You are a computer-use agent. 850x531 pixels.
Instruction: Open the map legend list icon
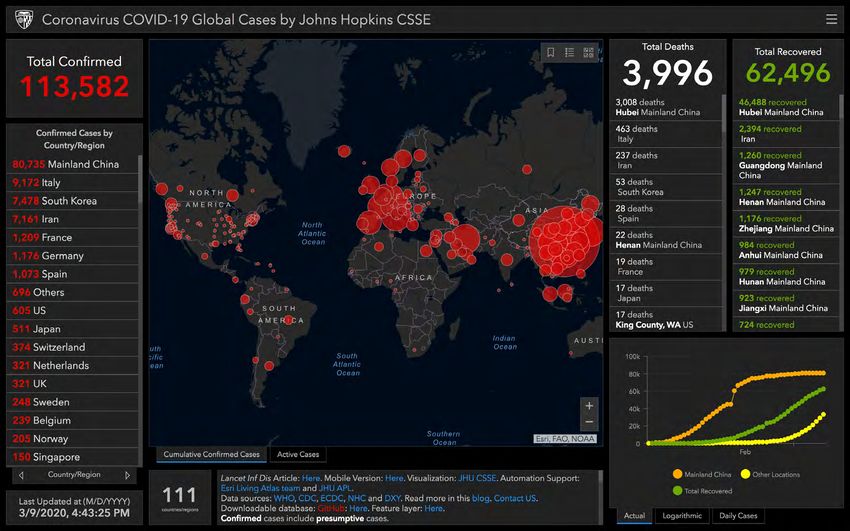coord(569,52)
